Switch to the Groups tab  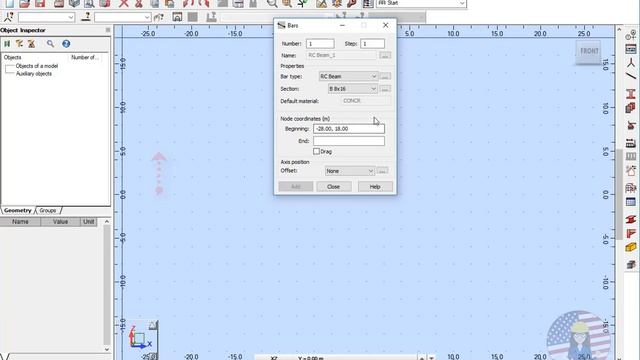[x=48, y=210]
